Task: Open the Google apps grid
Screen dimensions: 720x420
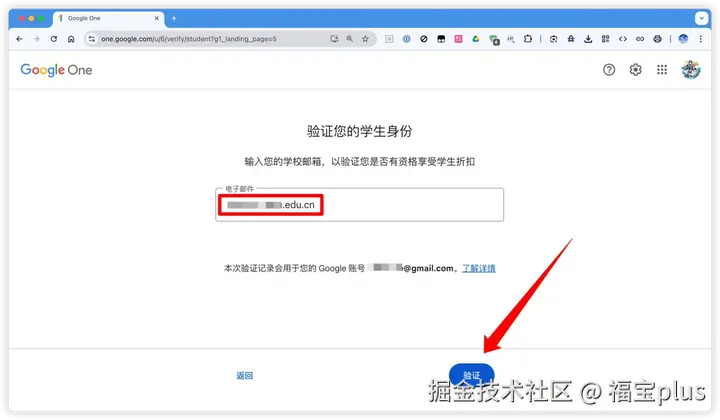Action: pyautogui.click(x=662, y=70)
